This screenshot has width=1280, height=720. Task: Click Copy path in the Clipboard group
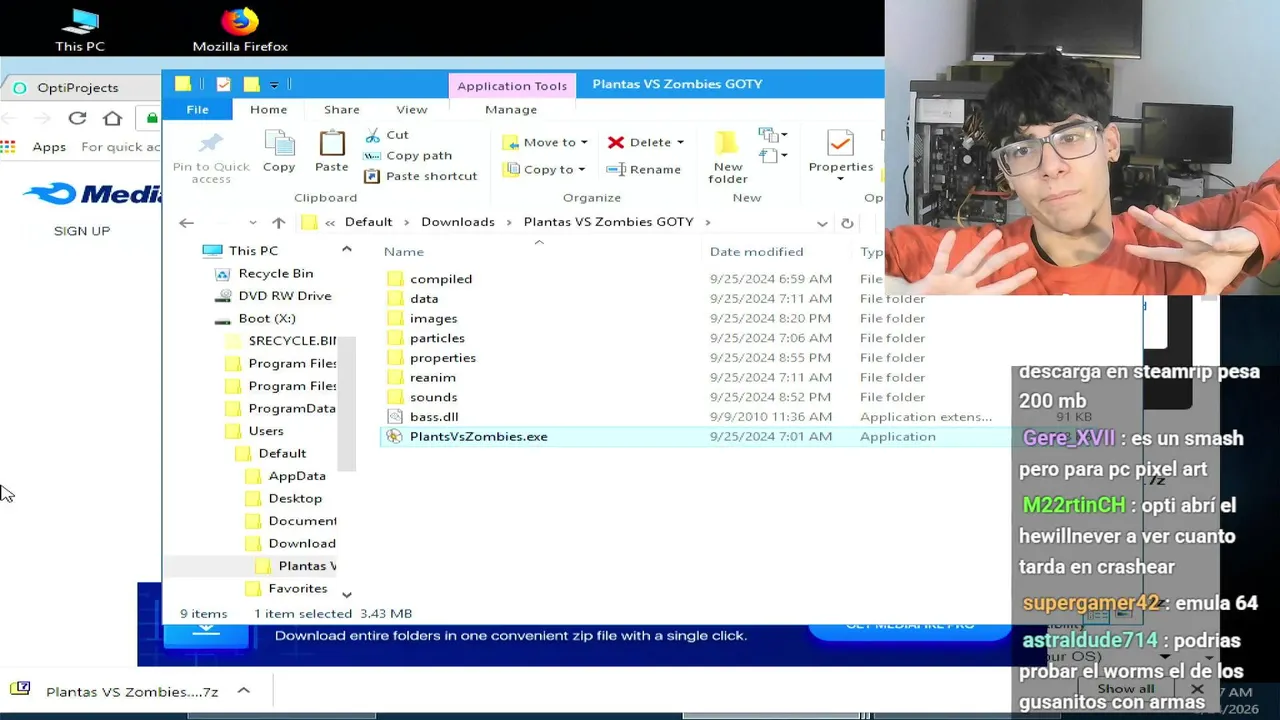pyautogui.click(x=408, y=156)
